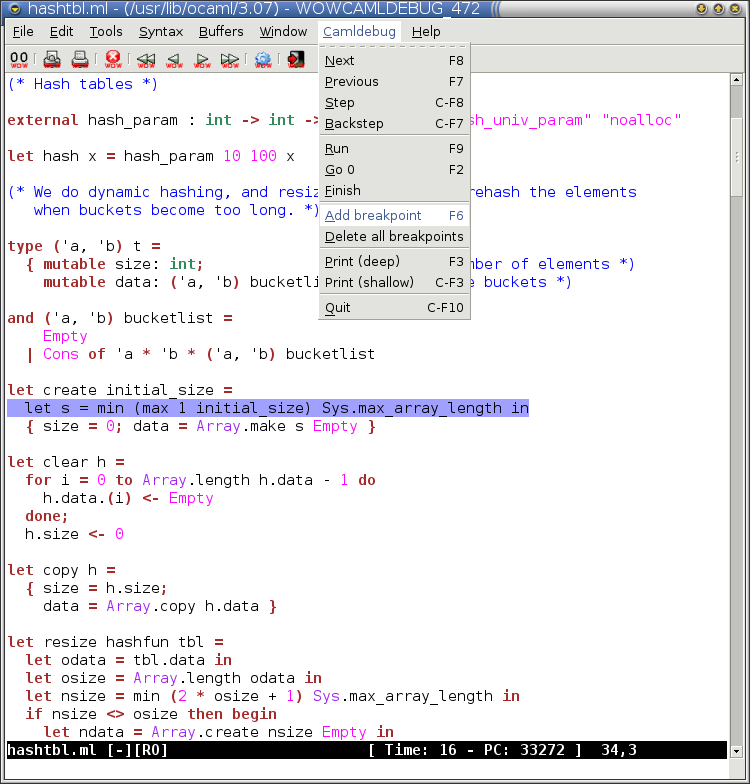The image size is (750, 784).
Task: Open the Buffers menu
Action: [x=221, y=31]
